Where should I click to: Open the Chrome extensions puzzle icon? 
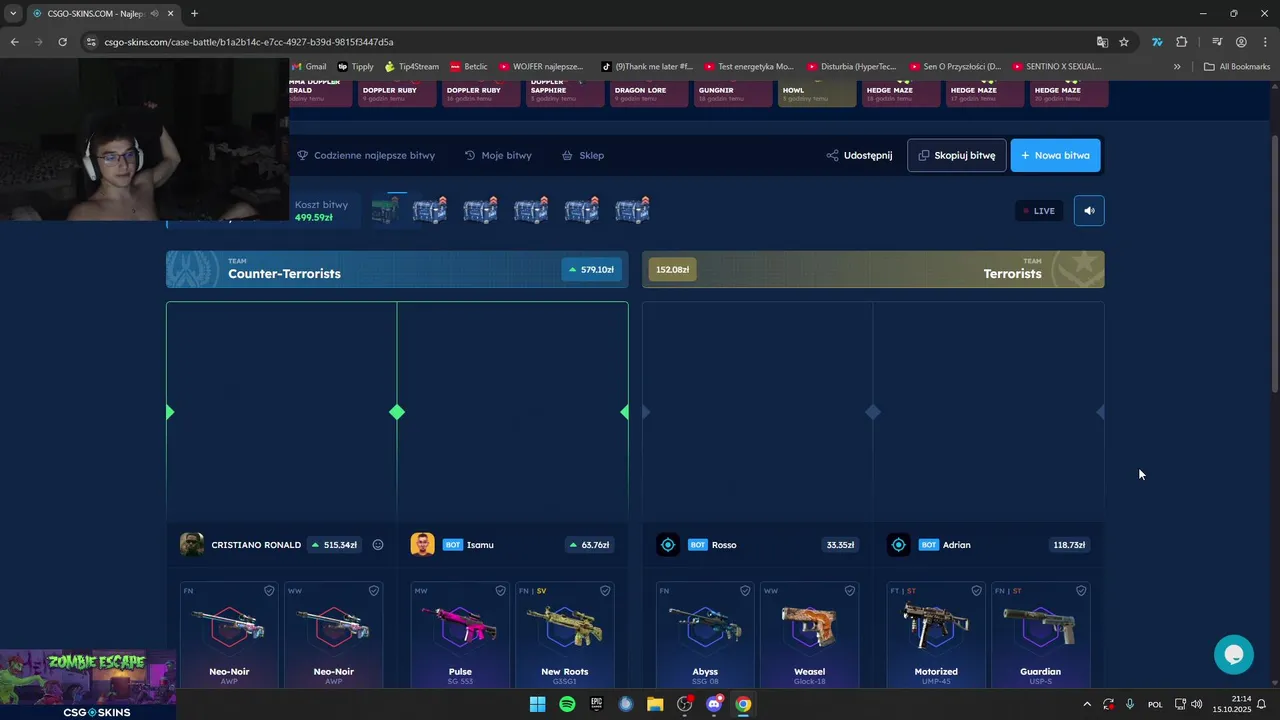(x=1182, y=42)
